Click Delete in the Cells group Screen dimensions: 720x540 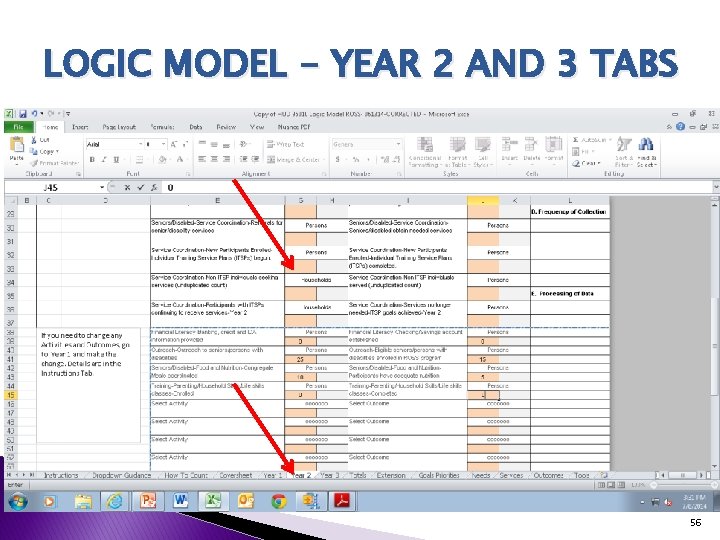point(531,151)
